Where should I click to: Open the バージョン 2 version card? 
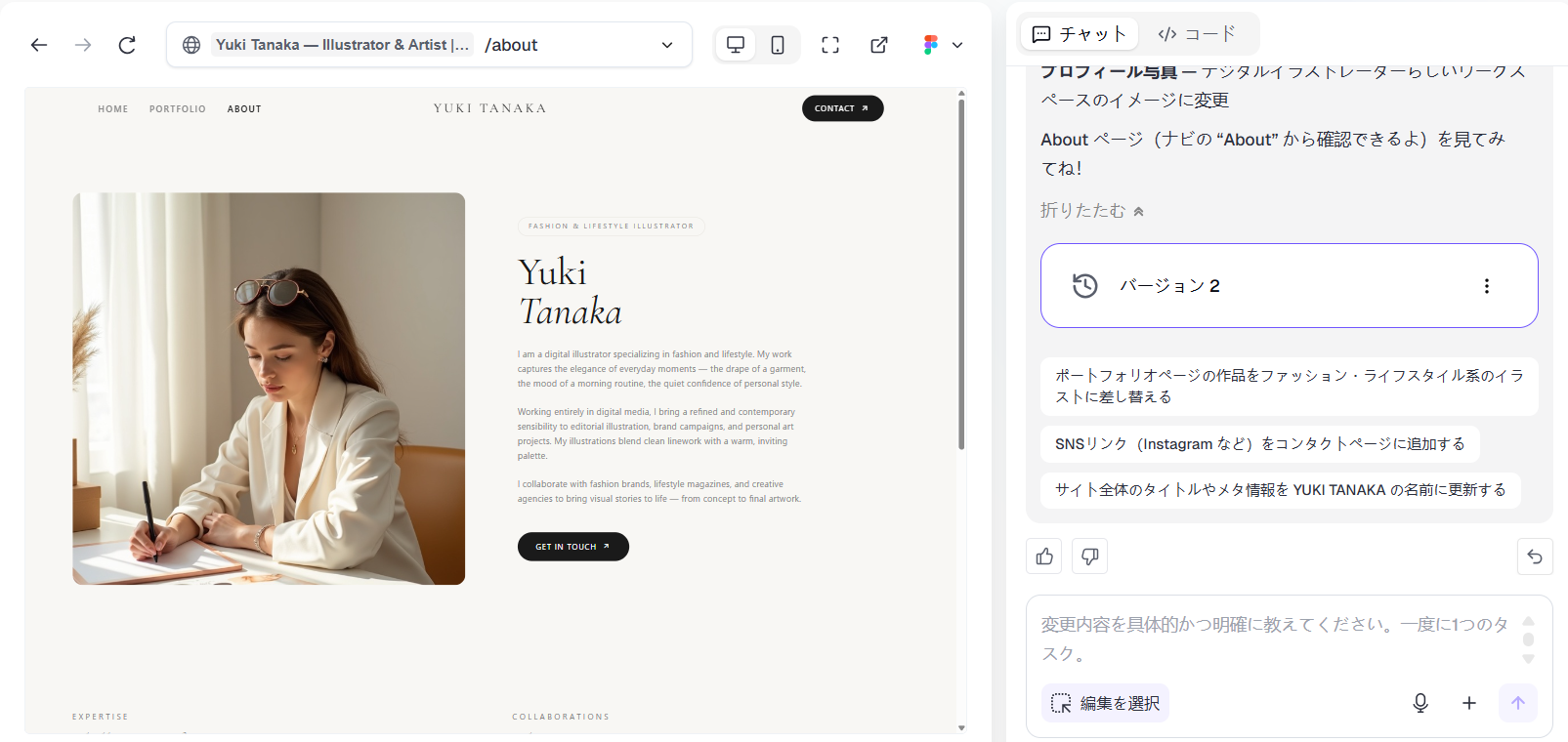(x=1290, y=286)
